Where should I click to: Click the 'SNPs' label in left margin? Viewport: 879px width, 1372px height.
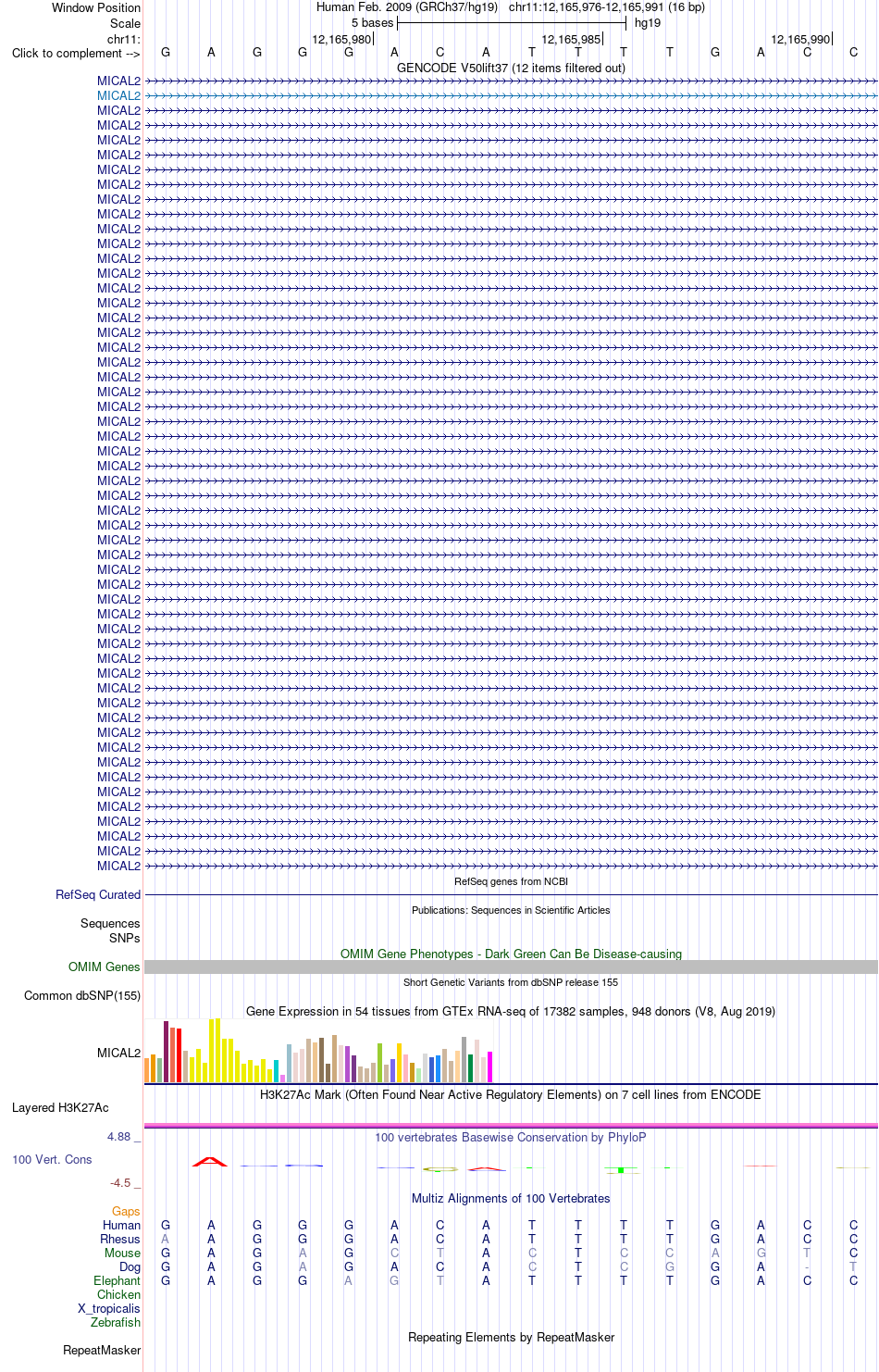click(x=124, y=938)
